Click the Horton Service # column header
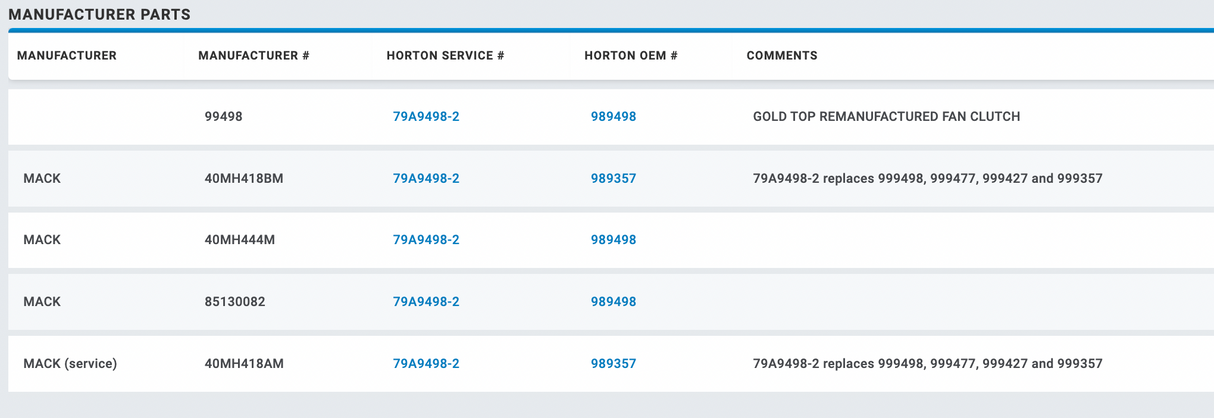 pyautogui.click(x=445, y=56)
